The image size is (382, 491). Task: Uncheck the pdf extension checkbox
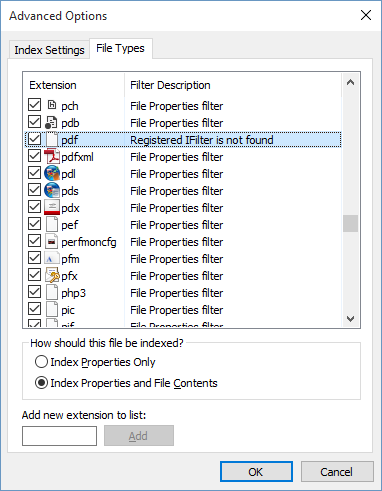pyautogui.click(x=34, y=139)
